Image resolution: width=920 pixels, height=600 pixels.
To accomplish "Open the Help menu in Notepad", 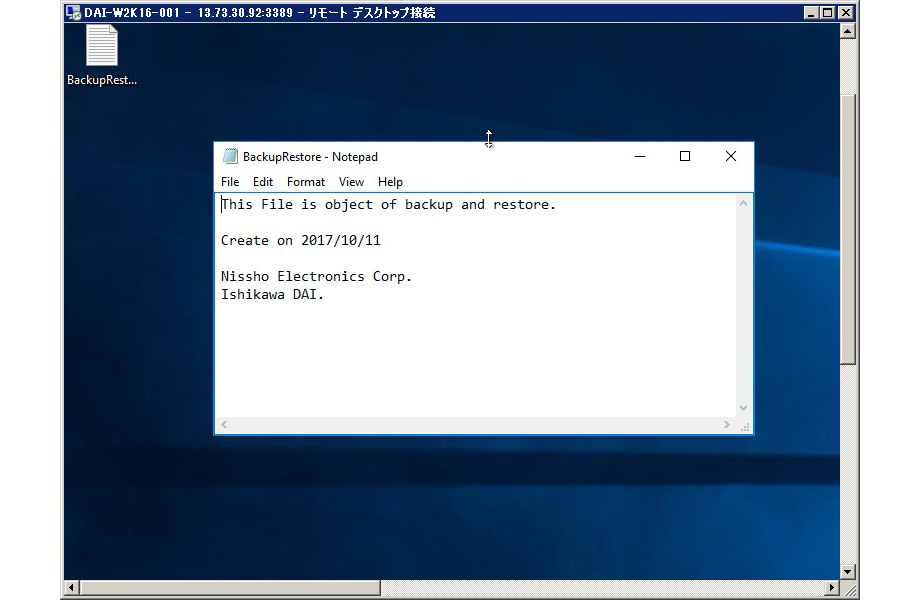I will (x=390, y=182).
